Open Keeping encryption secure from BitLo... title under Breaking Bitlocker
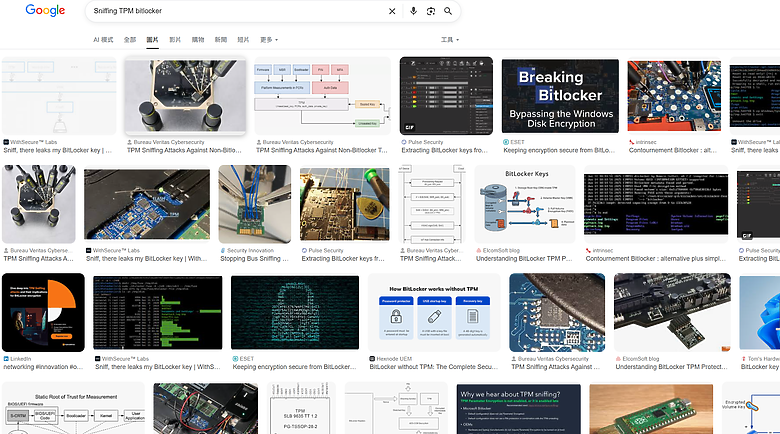 [x=559, y=150]
